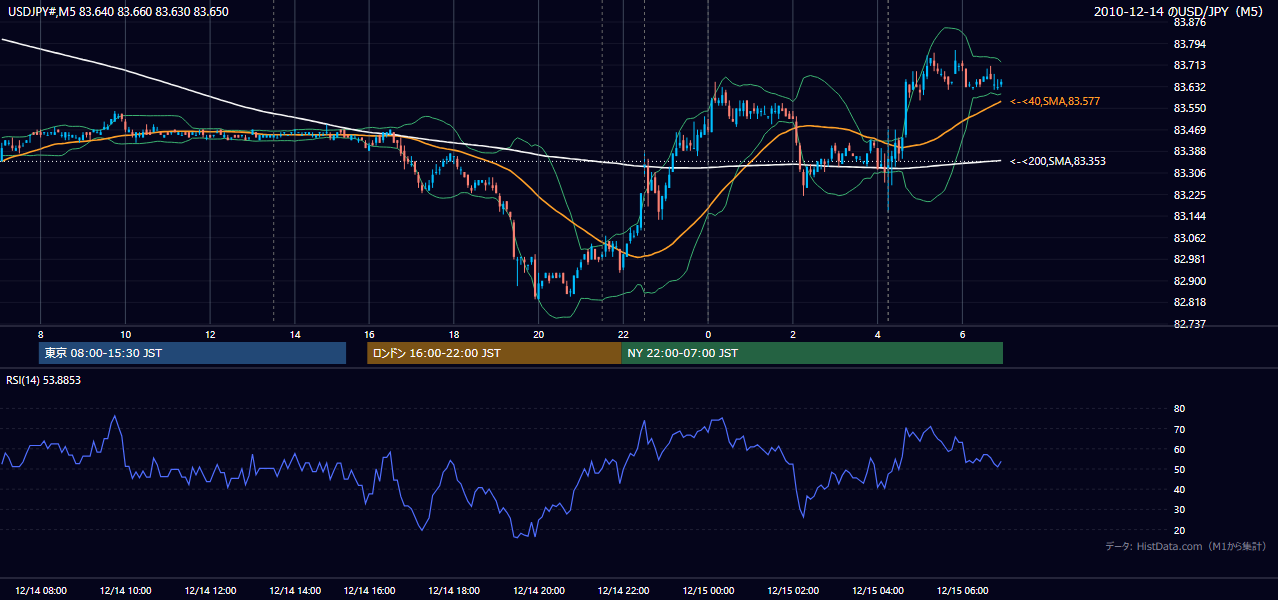Screen dimensions: 1278x600
Task: Click price axis value 83.225
Action: (x=1188, y=195)
